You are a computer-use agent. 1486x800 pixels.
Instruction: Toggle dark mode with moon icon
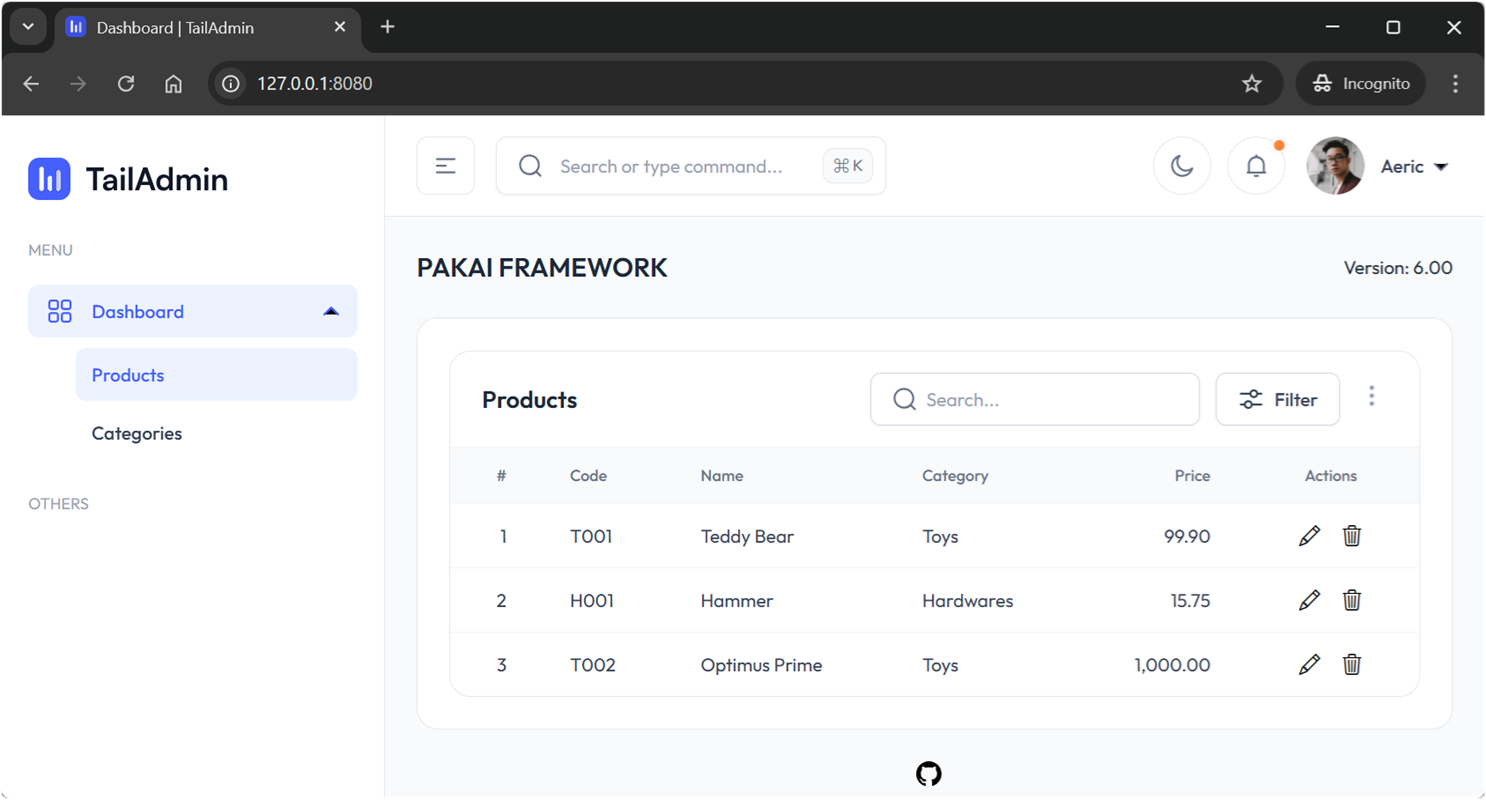(x=1182, y=166)
